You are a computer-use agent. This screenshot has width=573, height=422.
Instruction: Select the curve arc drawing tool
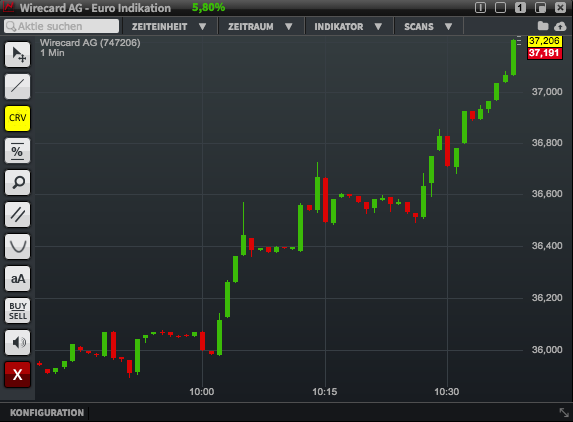[18, 246]
